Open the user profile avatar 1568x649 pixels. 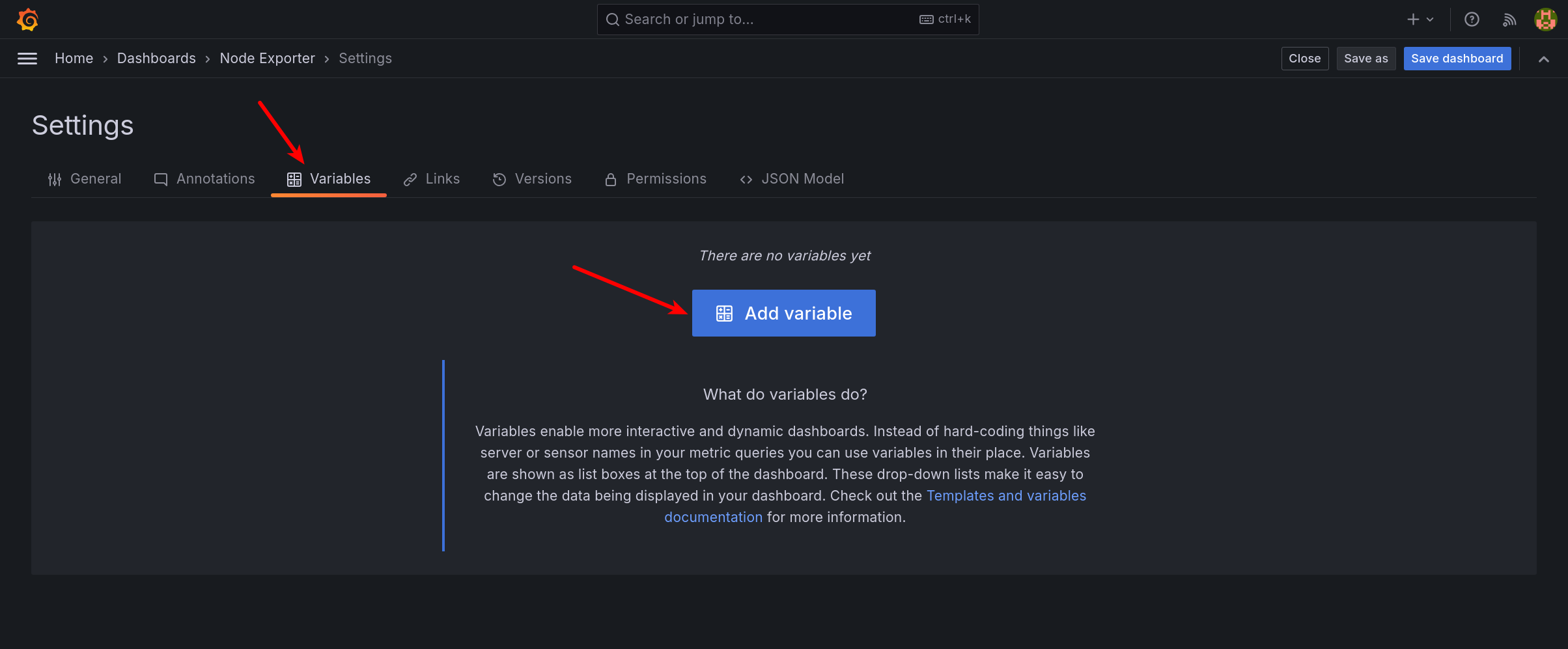pyautogui.click(x=1546, y=20)
